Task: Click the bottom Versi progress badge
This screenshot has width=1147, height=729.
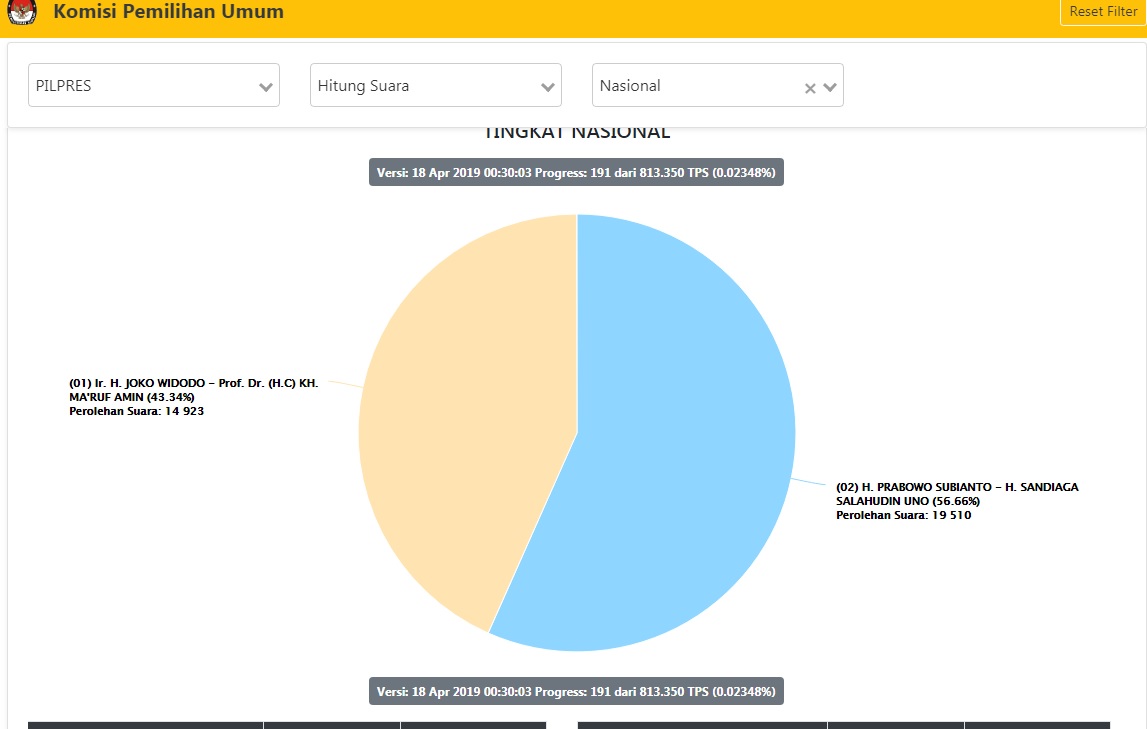Action: coord(576,691)
